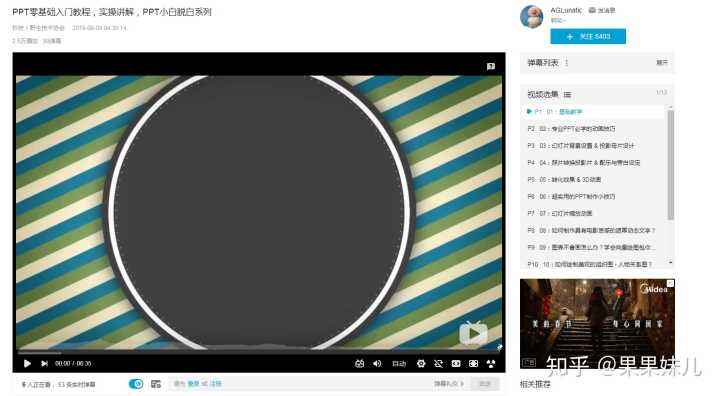Follow AGLunatic with the blue button
720x396 pixels.
(x=588, y=36)
